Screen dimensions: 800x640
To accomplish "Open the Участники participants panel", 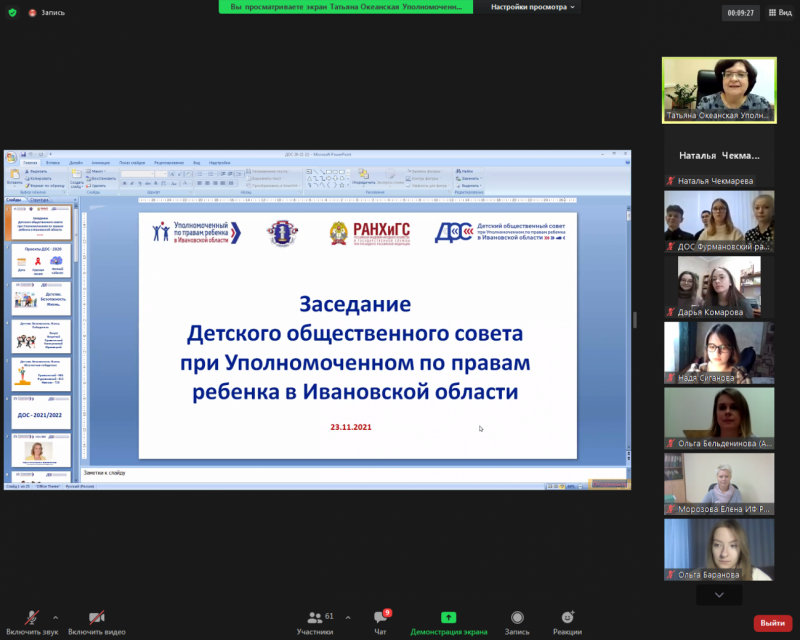I will 315,622.
